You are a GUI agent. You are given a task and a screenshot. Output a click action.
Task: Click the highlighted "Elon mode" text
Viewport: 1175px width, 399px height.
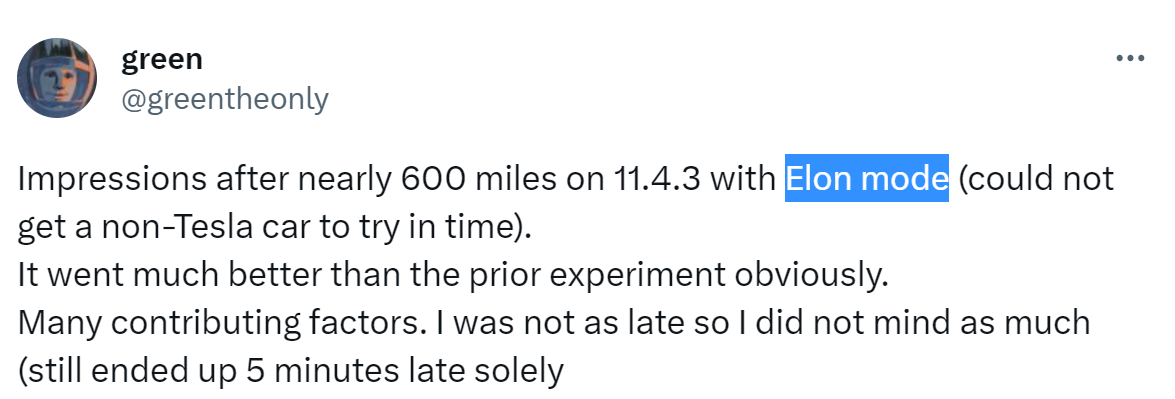coord(867,178)
